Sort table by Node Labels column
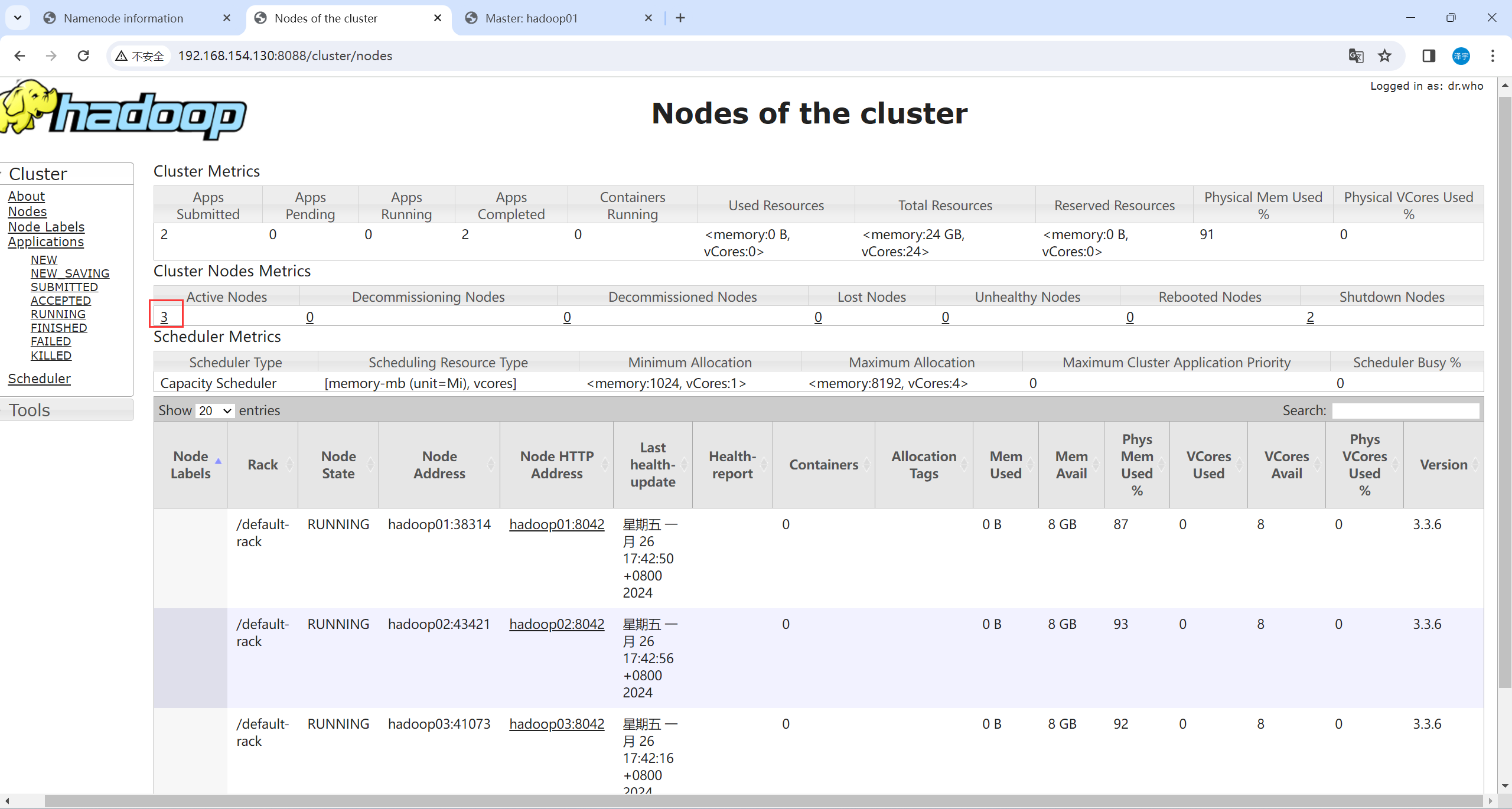This screenshot has height=809, width=1512. pos(191,465)
